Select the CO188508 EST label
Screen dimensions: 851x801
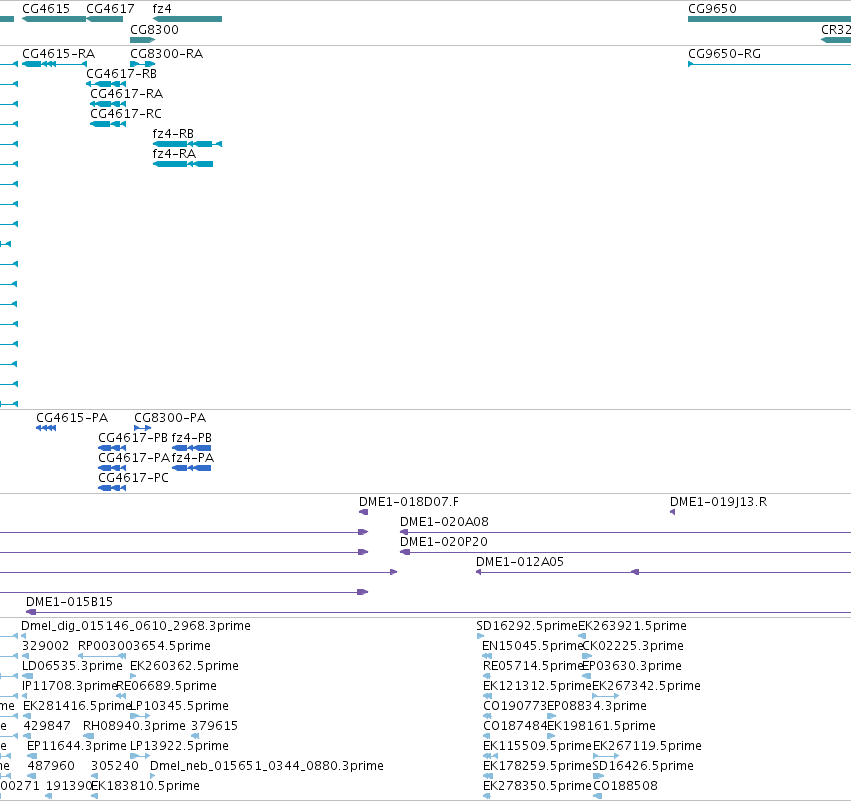625,786
